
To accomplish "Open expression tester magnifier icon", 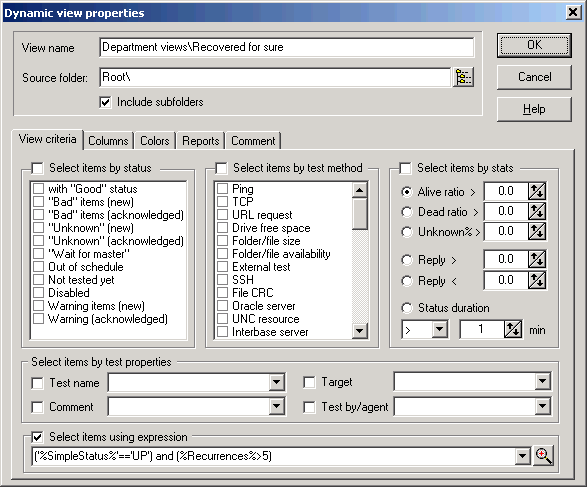I will pyautogui.click(x=544, y=456).
